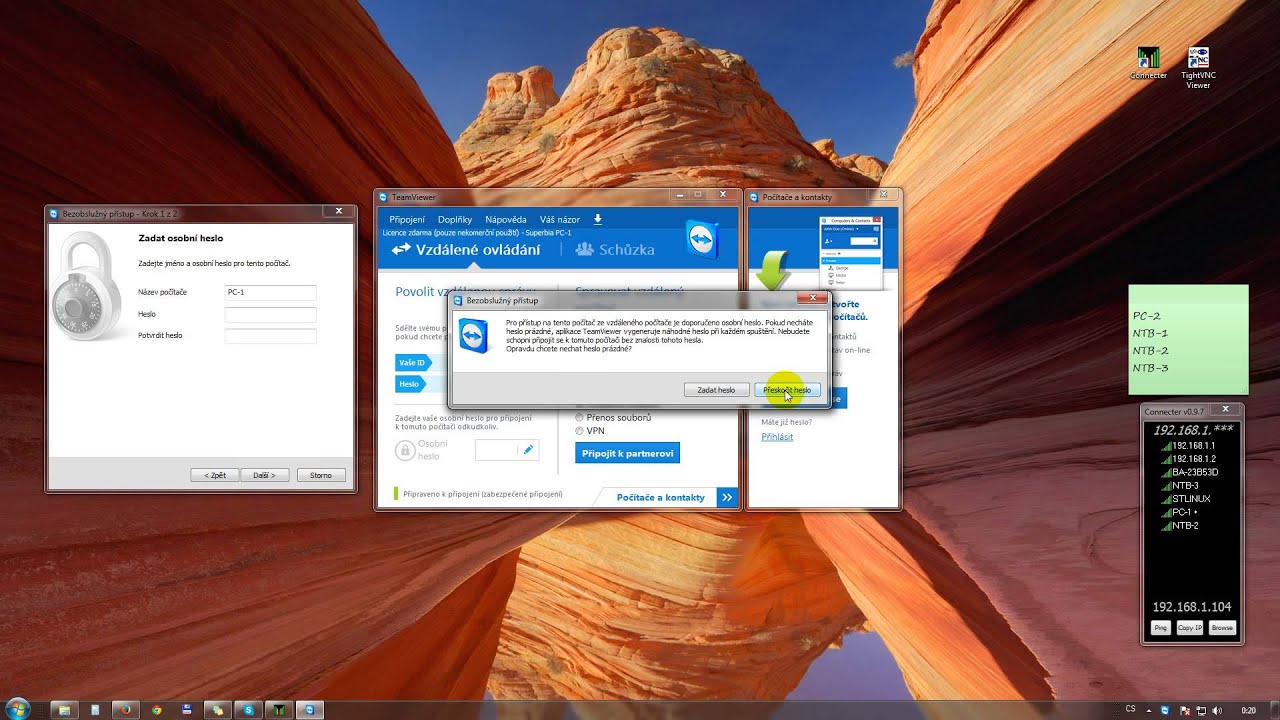This screenshot has height=720, width=1280.
Task: Click the volume speaker icon in the system tray
Action: [x=1216, y=710]
